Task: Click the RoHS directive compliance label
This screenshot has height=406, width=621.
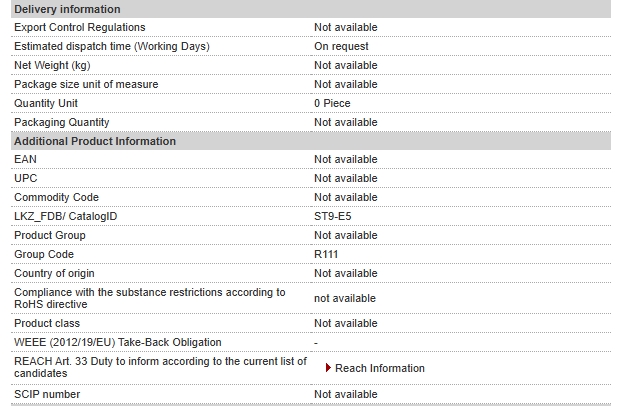Action: coord(150,298)
